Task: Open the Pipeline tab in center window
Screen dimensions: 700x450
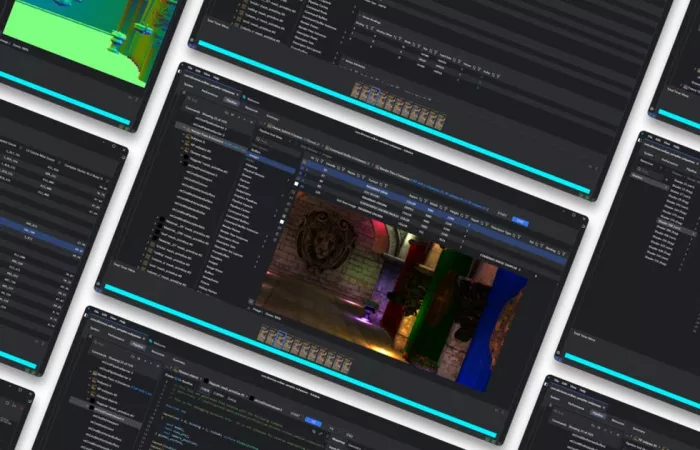Action: pyautogui.click(x=232, y=102)
